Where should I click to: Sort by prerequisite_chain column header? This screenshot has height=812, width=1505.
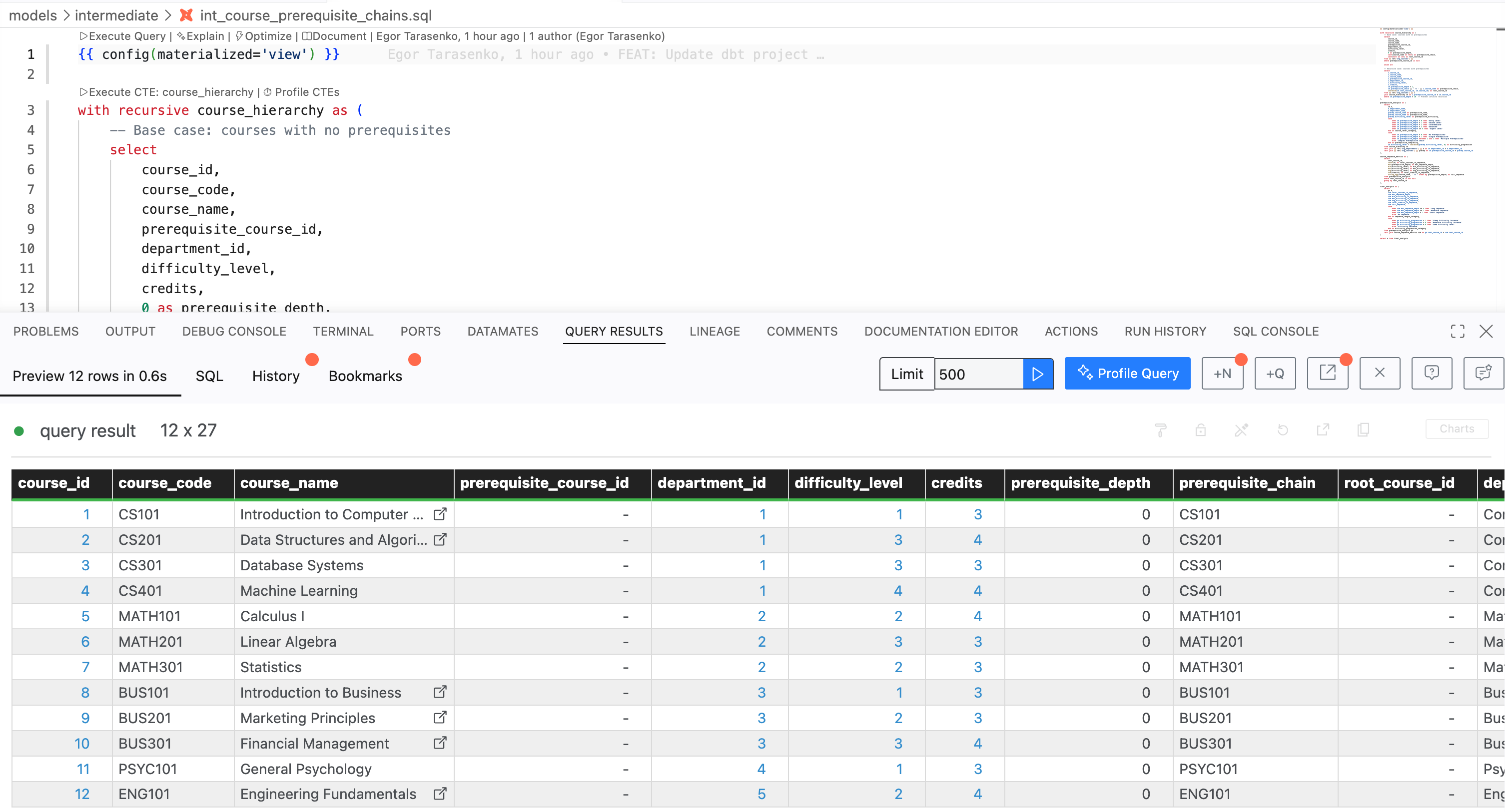click(x=1255, y=483)
